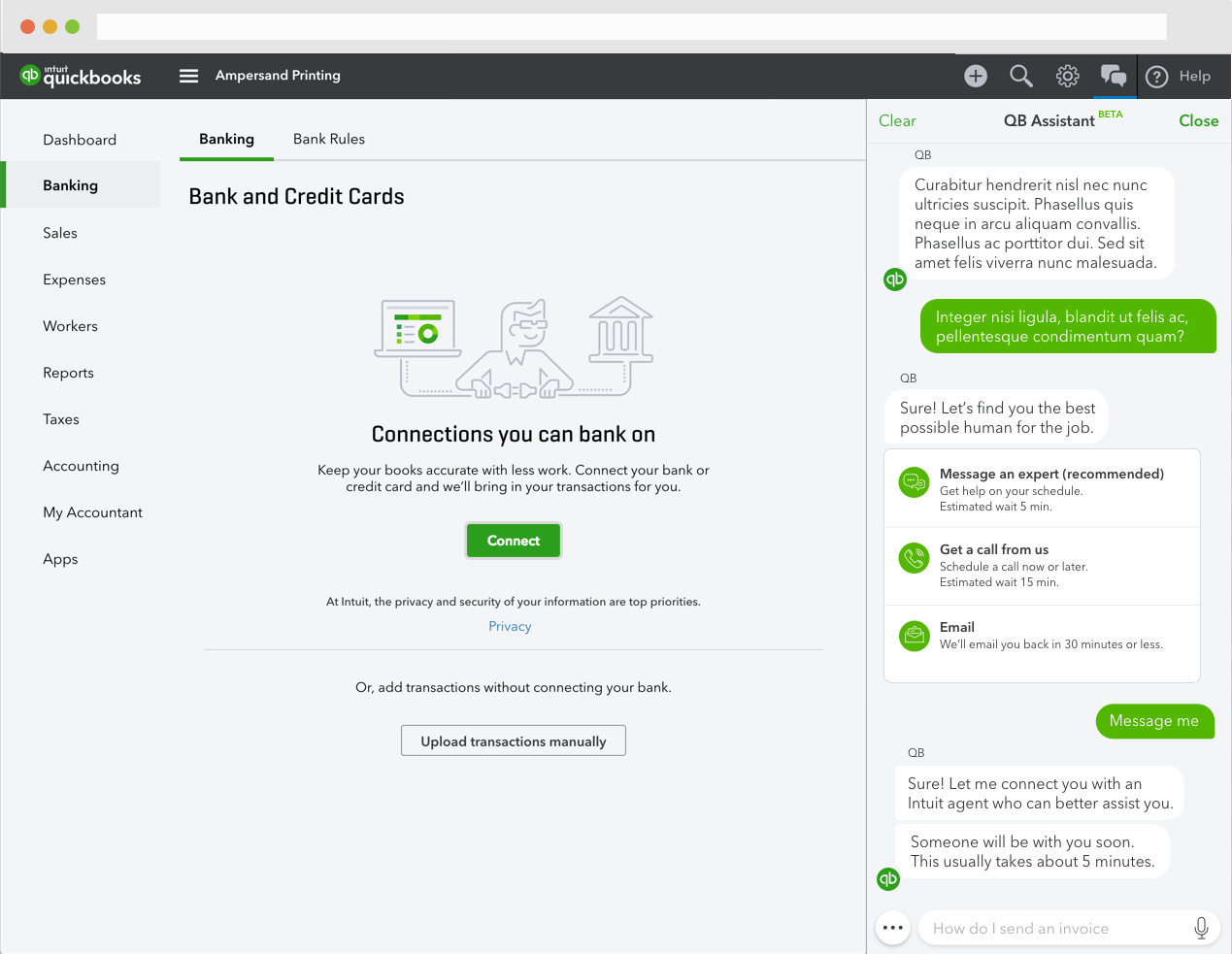
Task: Click the Help label in header
Action: 1194,76
